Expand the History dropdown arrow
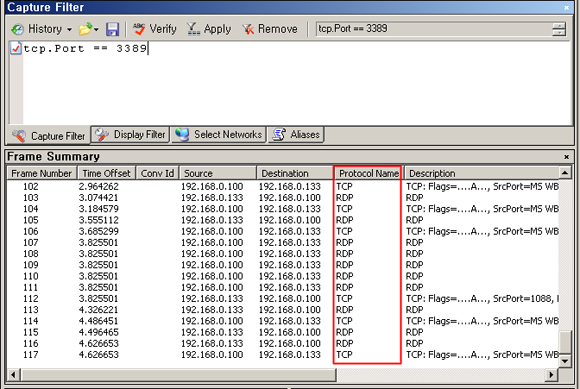Image resolution: width=580 pixels, height=389 pixels. click(69, 29)
